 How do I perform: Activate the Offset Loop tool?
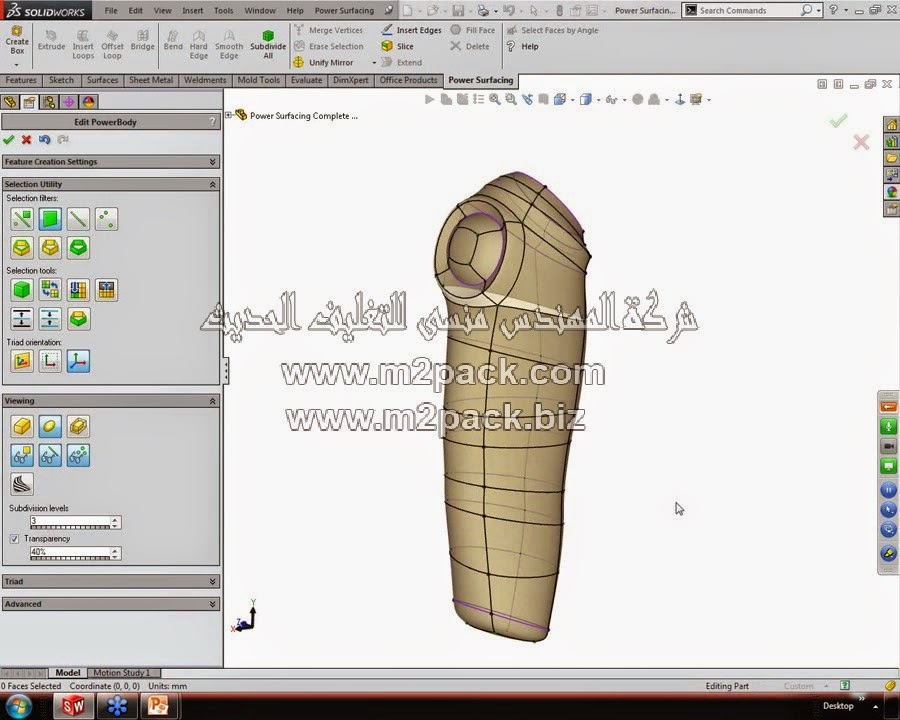click(112, 45)
